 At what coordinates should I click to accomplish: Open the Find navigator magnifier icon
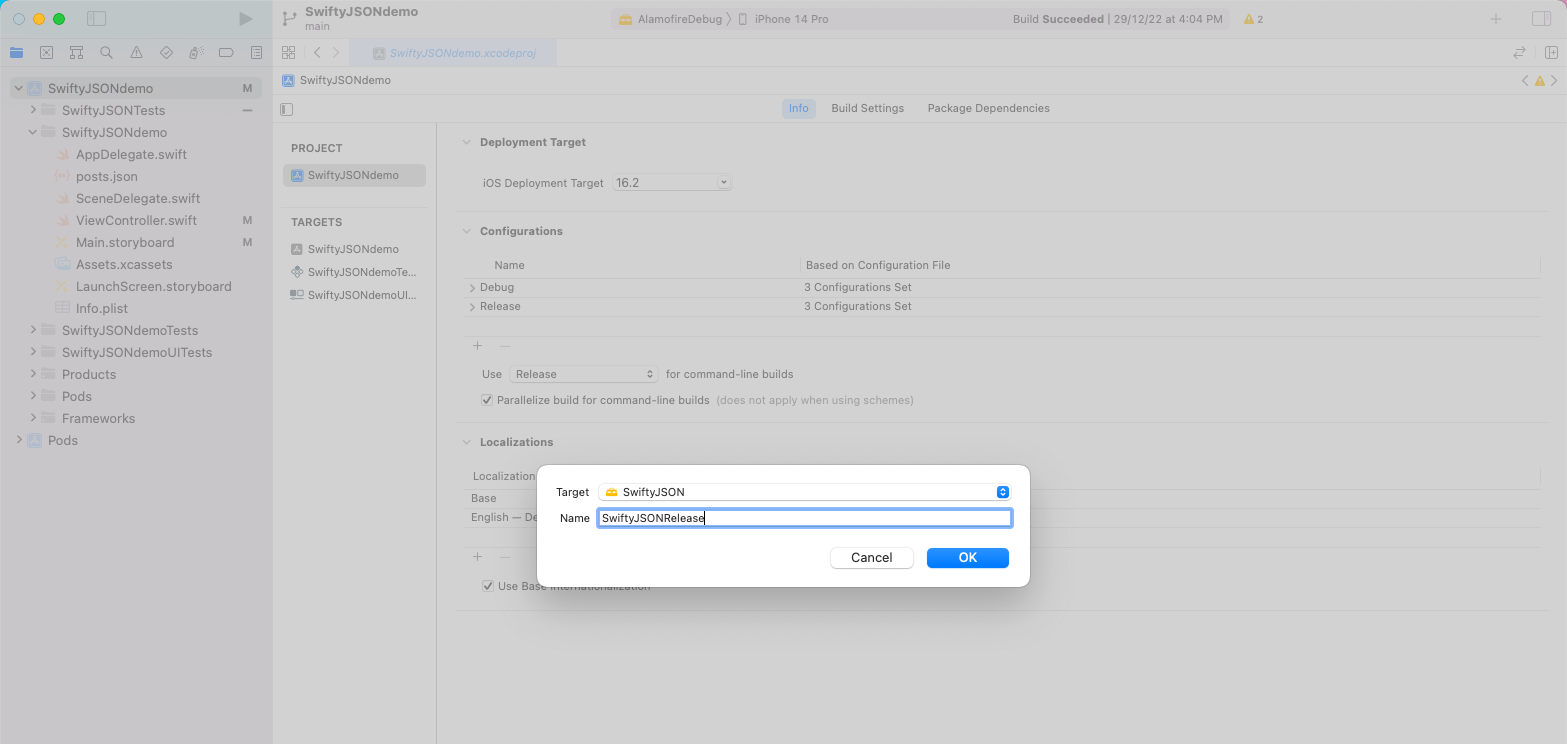(x=106, y=53)
